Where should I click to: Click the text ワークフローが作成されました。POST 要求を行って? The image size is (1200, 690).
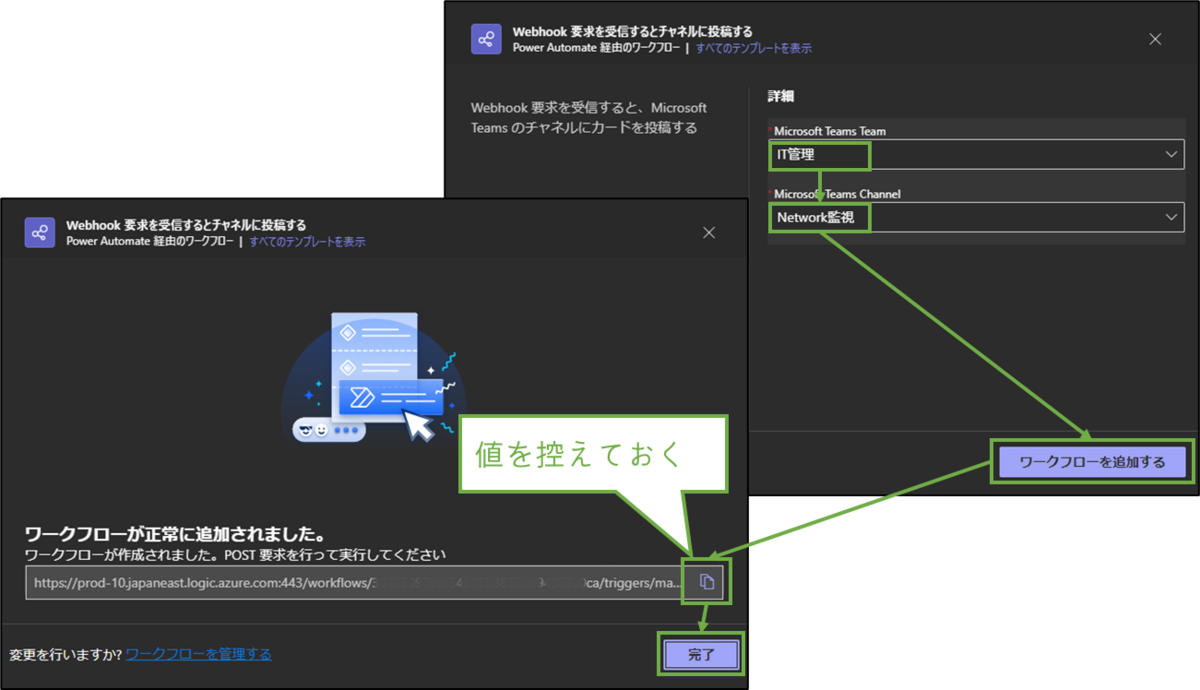pyautogui.click(x=235, y=553)
